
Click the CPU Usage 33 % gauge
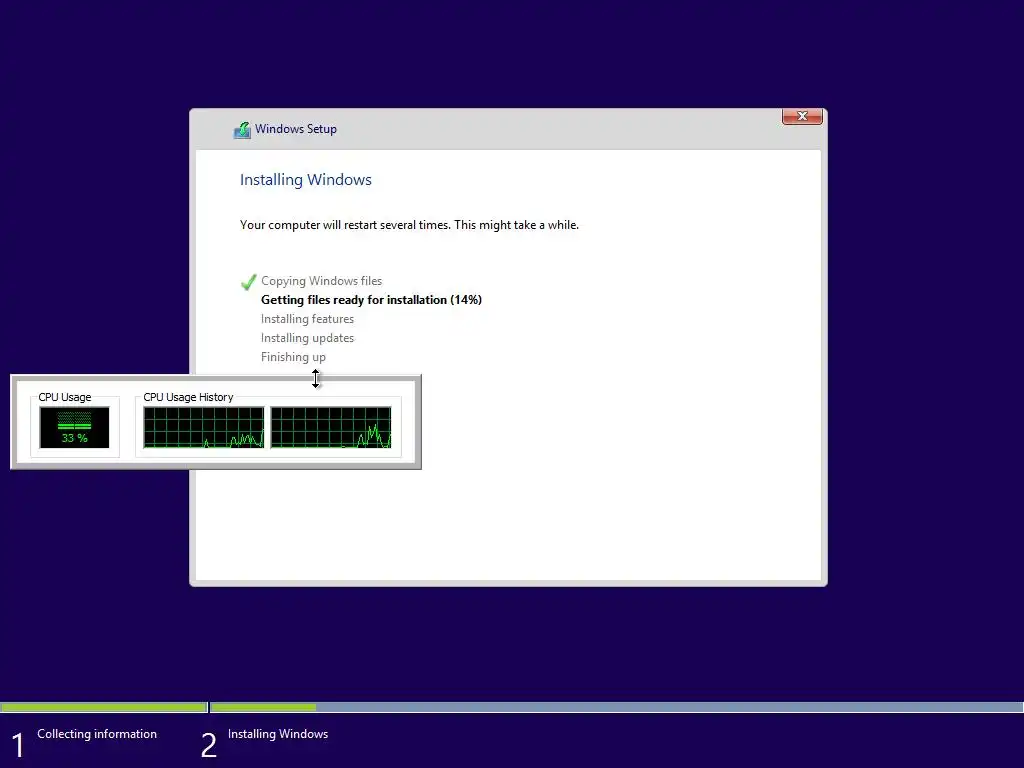tap(74, 428)
